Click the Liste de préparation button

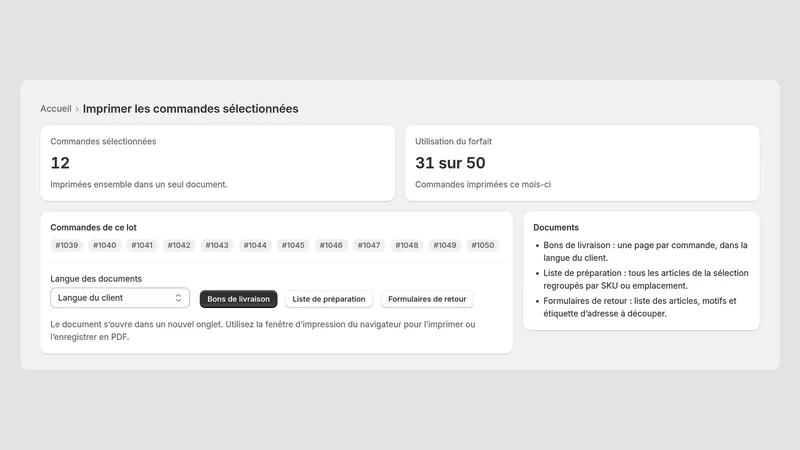(x=329, y=299)
